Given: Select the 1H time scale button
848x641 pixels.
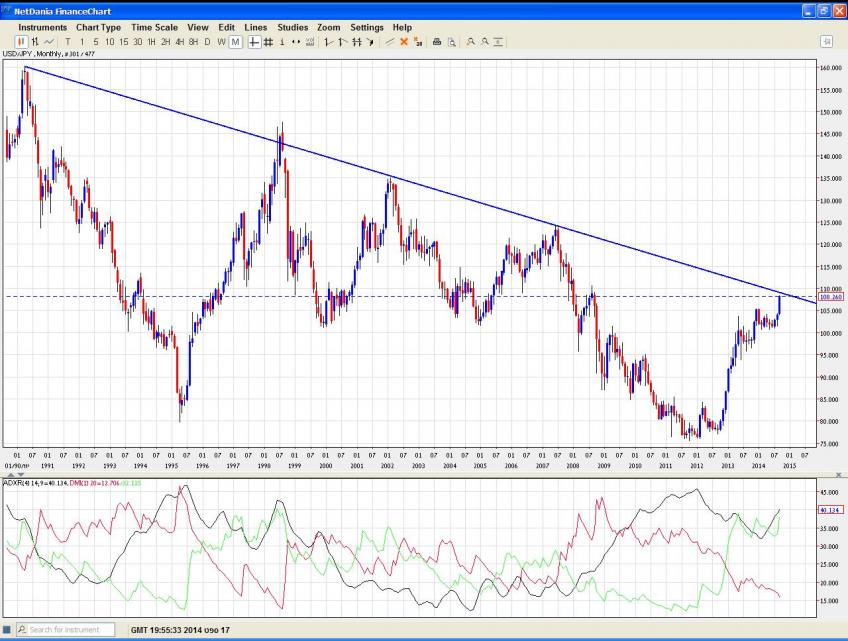Looking at the screenshot, I should coord(151,42).
